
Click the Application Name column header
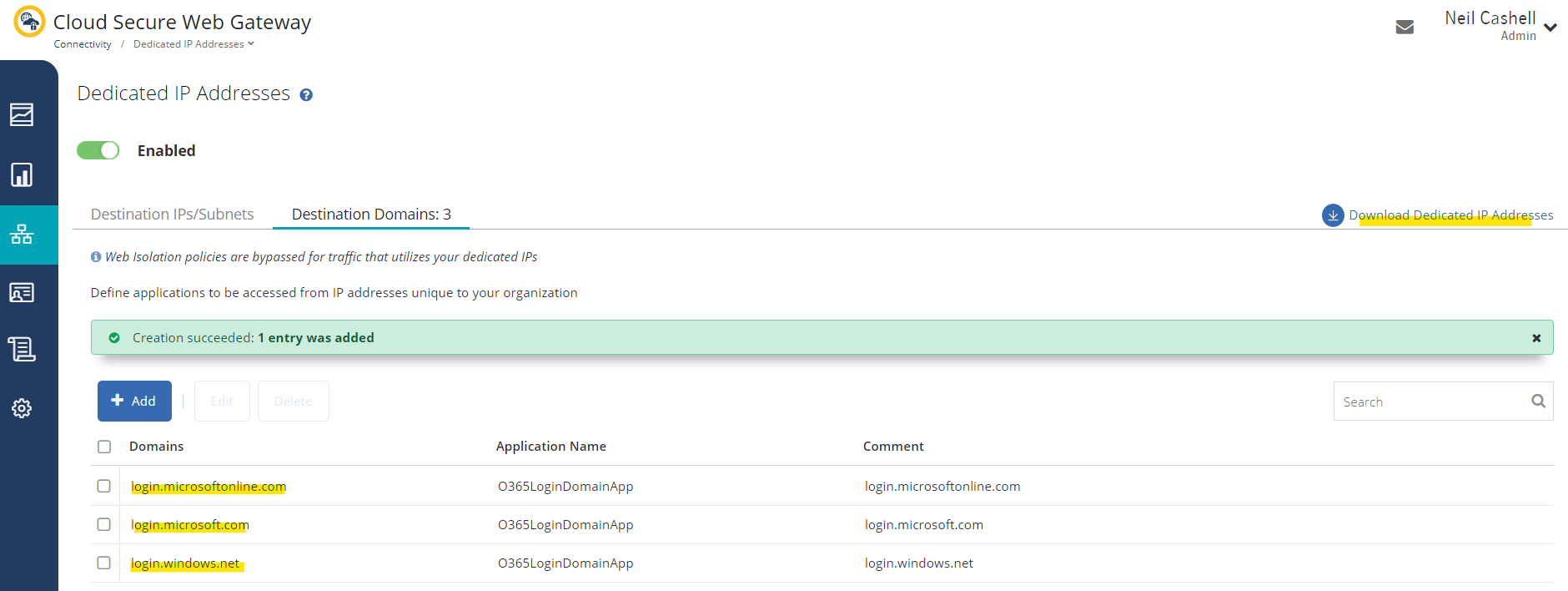click(551, 447)
